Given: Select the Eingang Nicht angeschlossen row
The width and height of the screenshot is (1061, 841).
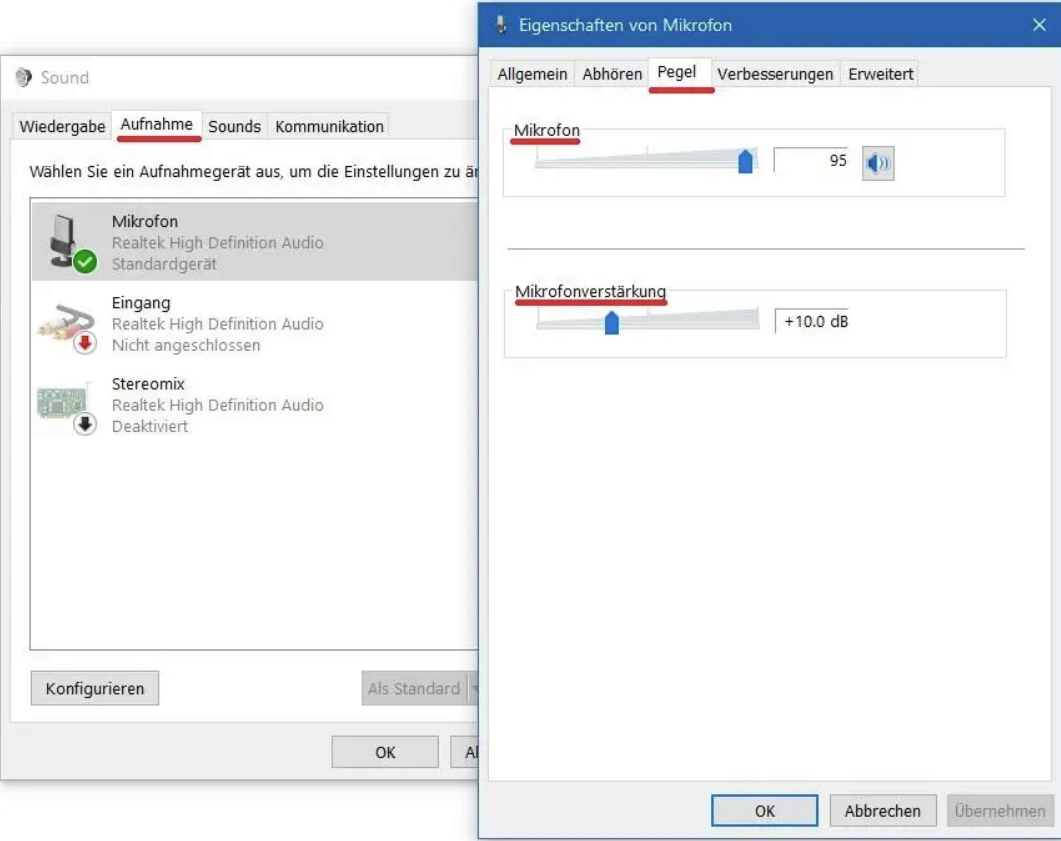Looking at the screenshot, I should pos(254,323).
